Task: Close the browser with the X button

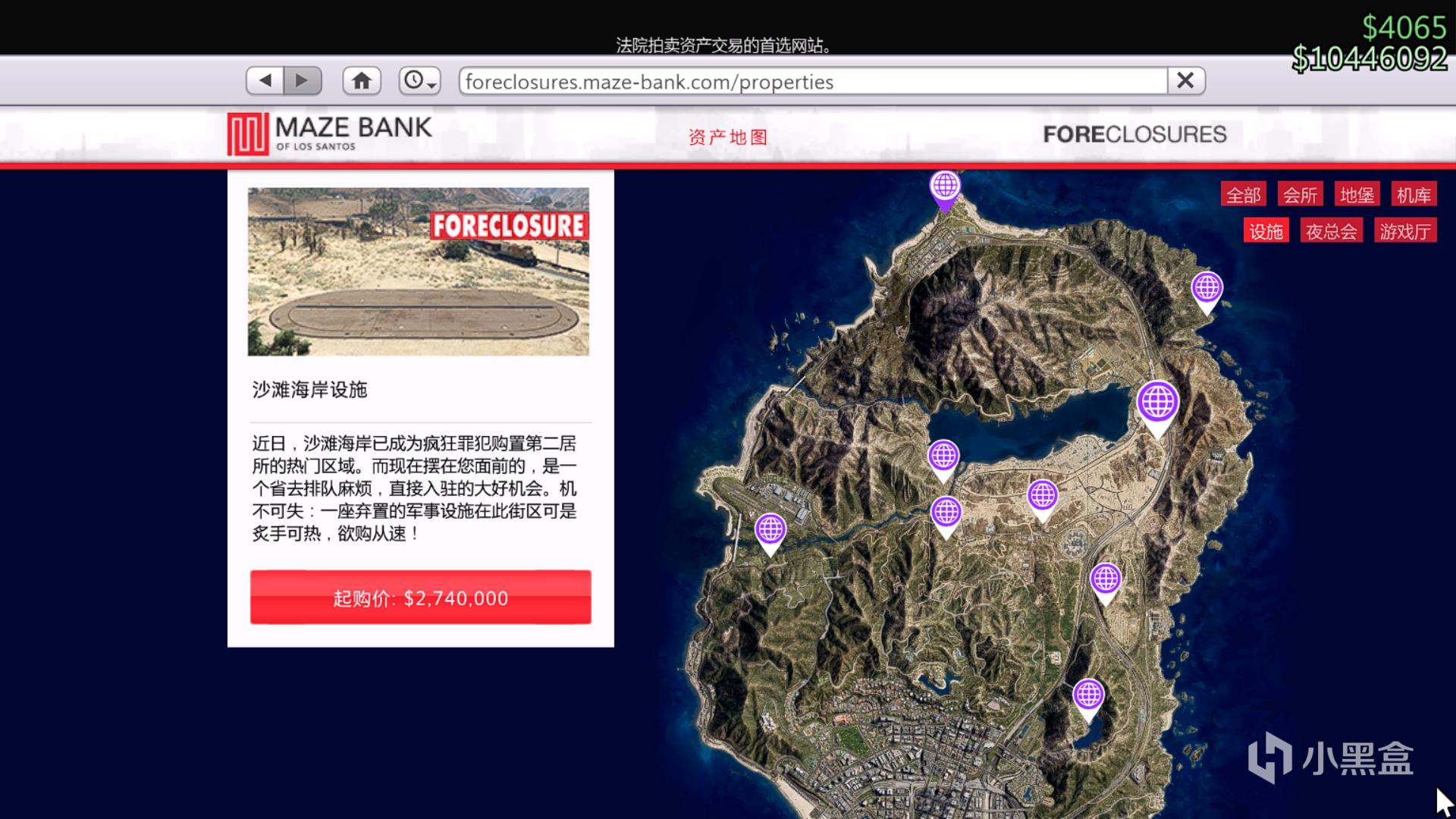Action: pos(1185,80)
